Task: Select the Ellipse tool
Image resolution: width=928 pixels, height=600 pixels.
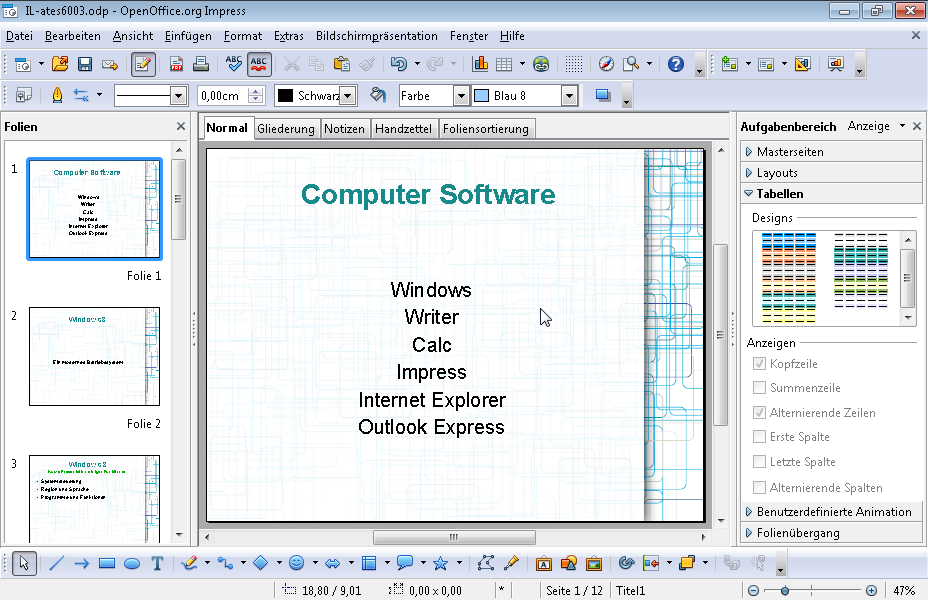Action: pyautogui.click(x=132, y=563)
